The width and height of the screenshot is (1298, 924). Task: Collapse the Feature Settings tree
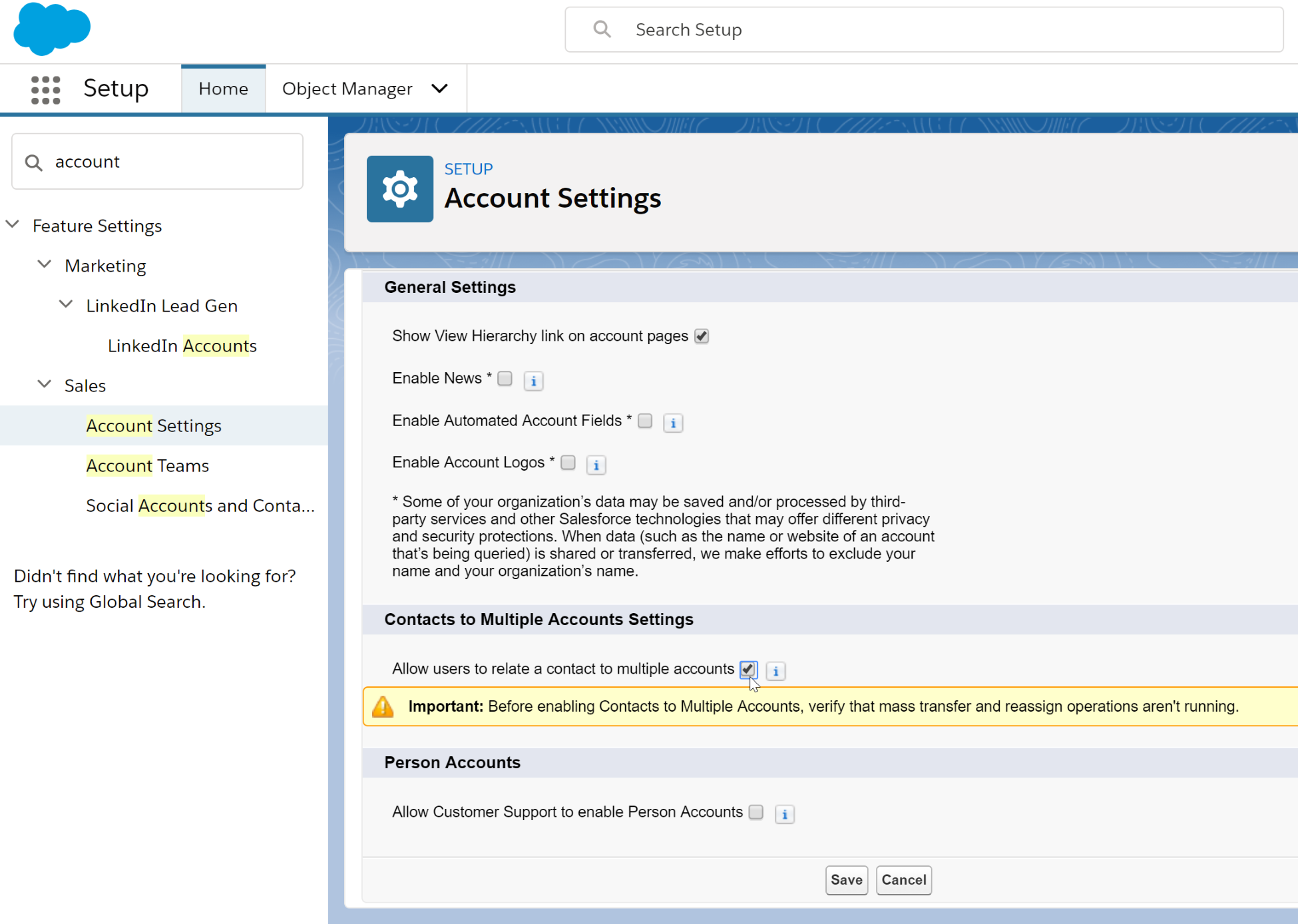pyautogui.click(x=13, y=224)
